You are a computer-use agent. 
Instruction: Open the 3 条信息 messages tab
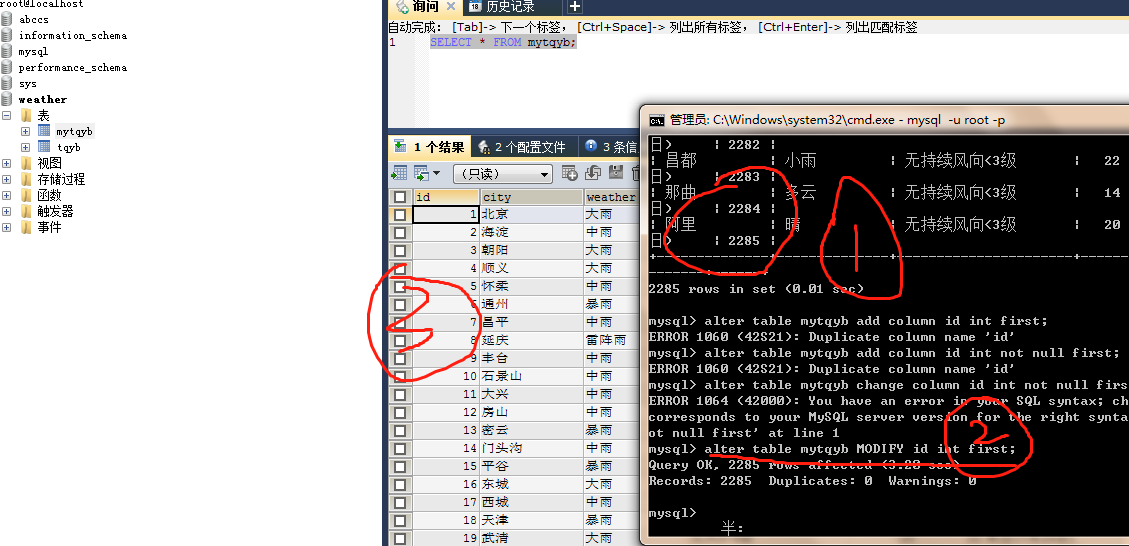[x=610, y=147]
